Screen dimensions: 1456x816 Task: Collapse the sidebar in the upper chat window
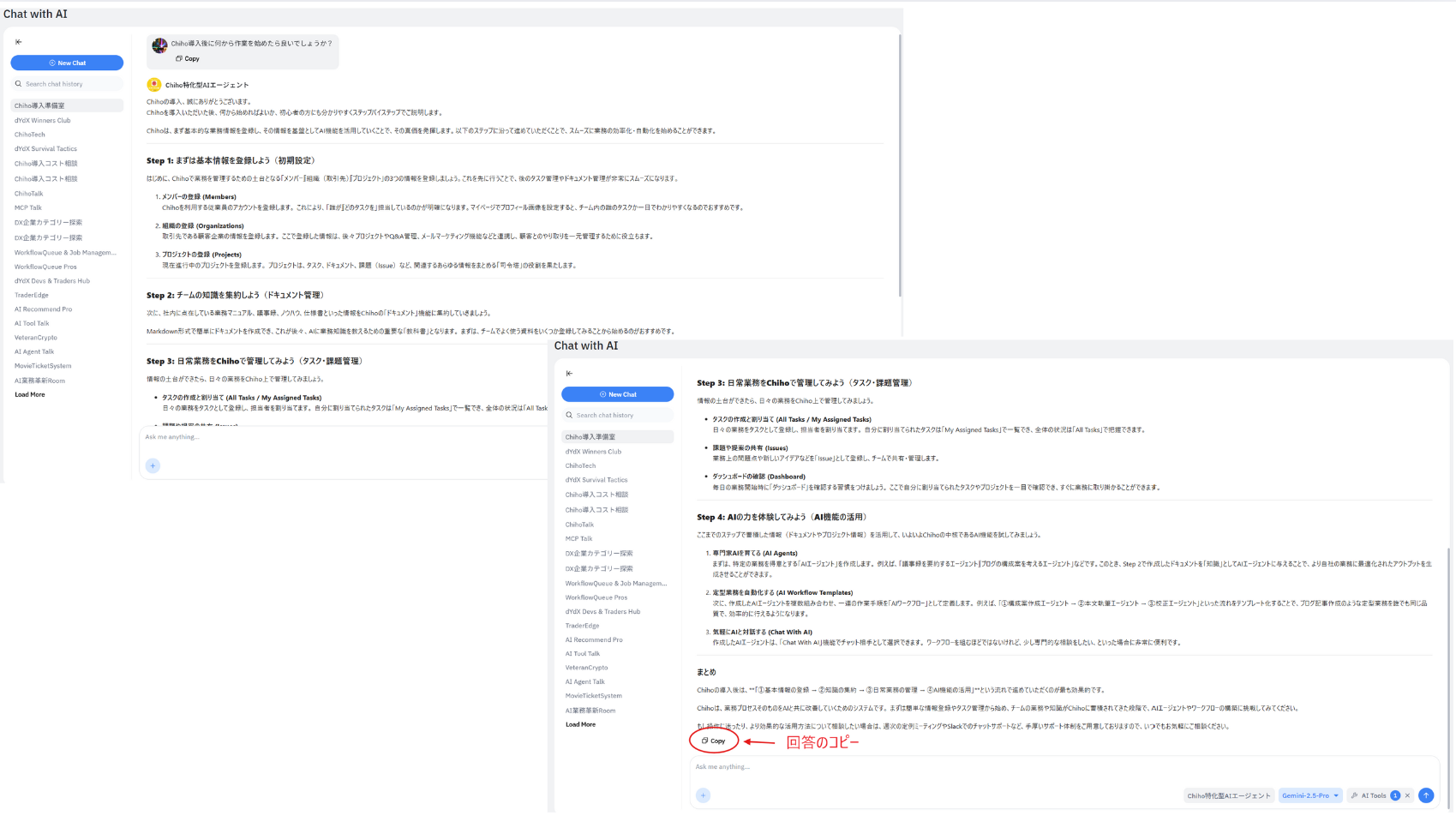tap(19, 42)
